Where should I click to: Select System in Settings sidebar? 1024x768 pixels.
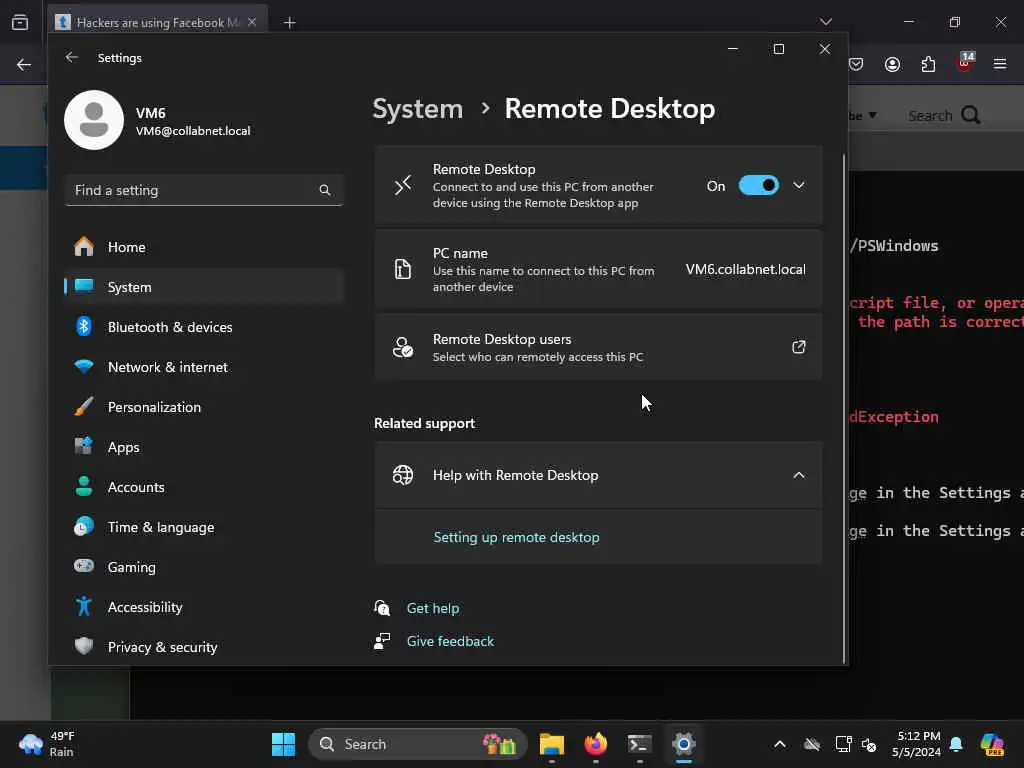pyautogui.click(x=204, y=287)
